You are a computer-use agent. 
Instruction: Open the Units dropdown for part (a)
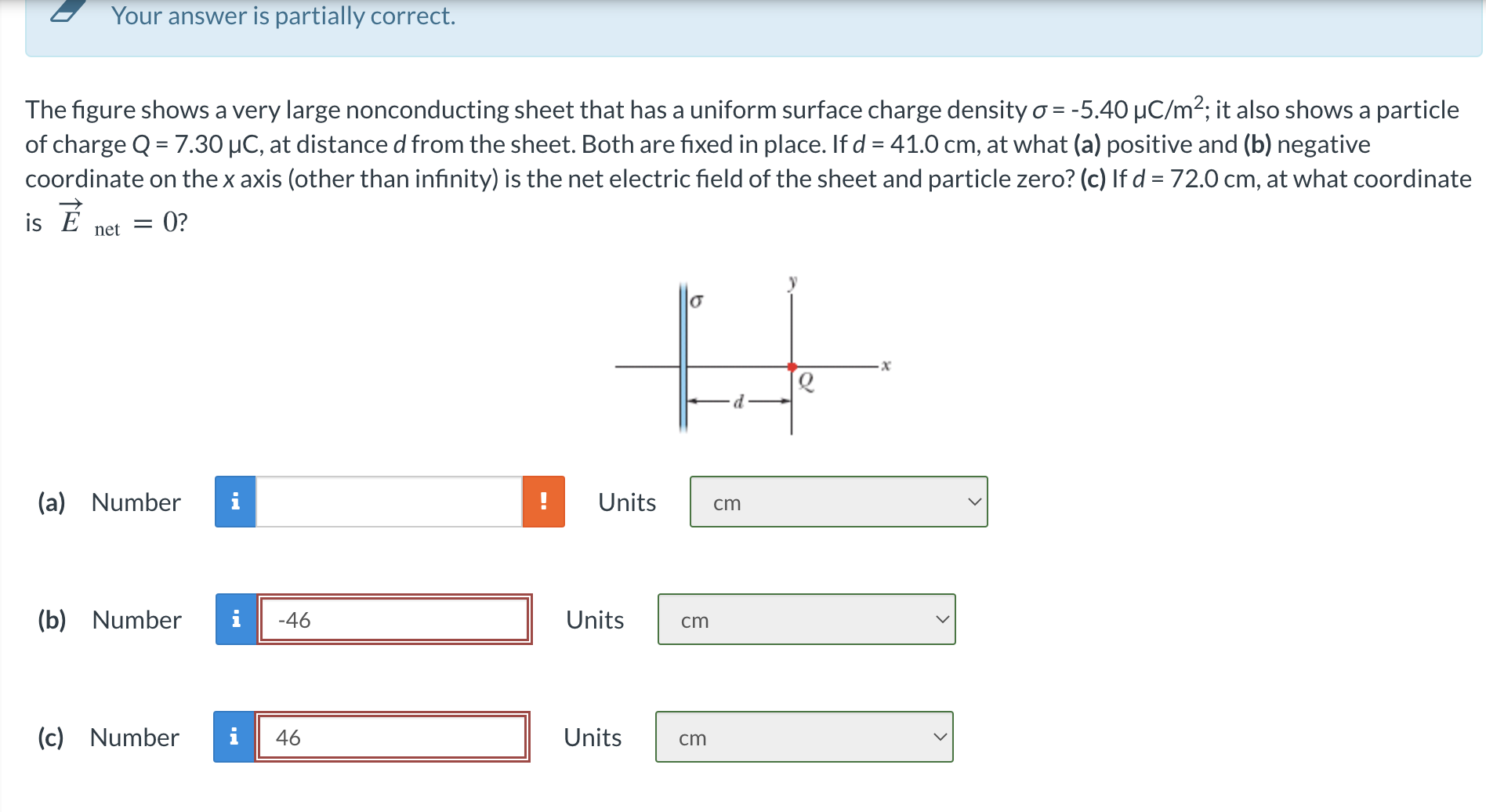click(839, 502)
